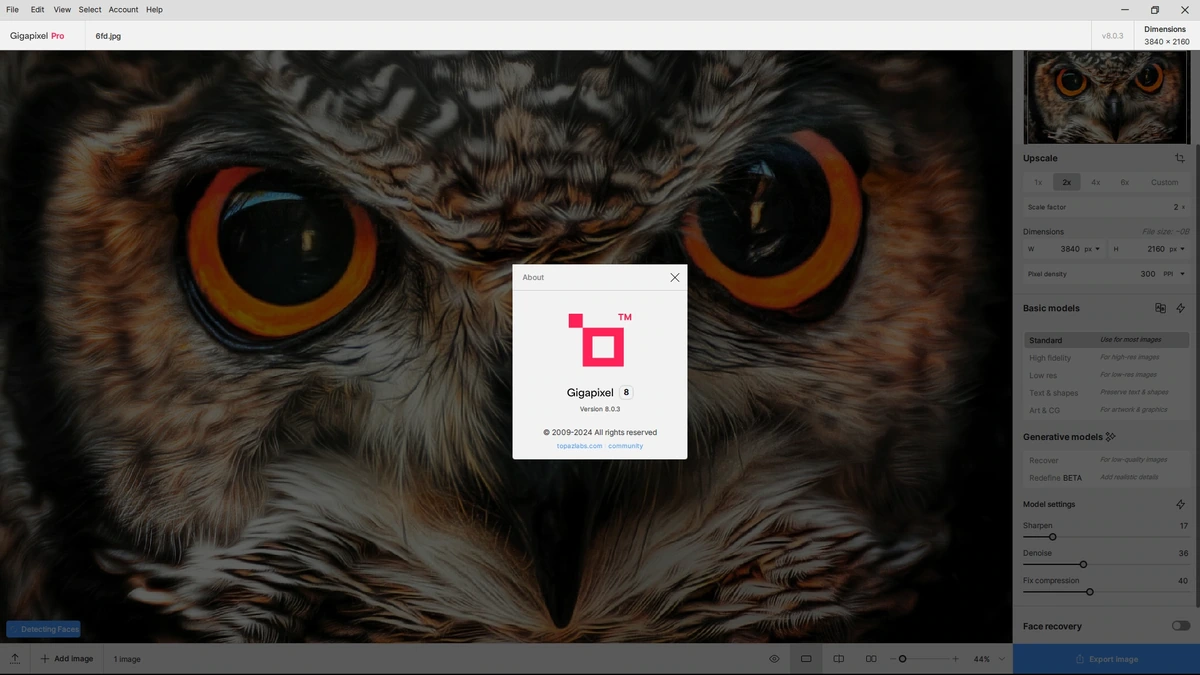The width and height of the screenshot is (1200, 675).
Task: Toggle the eye preview visibility icon
Action: tap(774, 659)
